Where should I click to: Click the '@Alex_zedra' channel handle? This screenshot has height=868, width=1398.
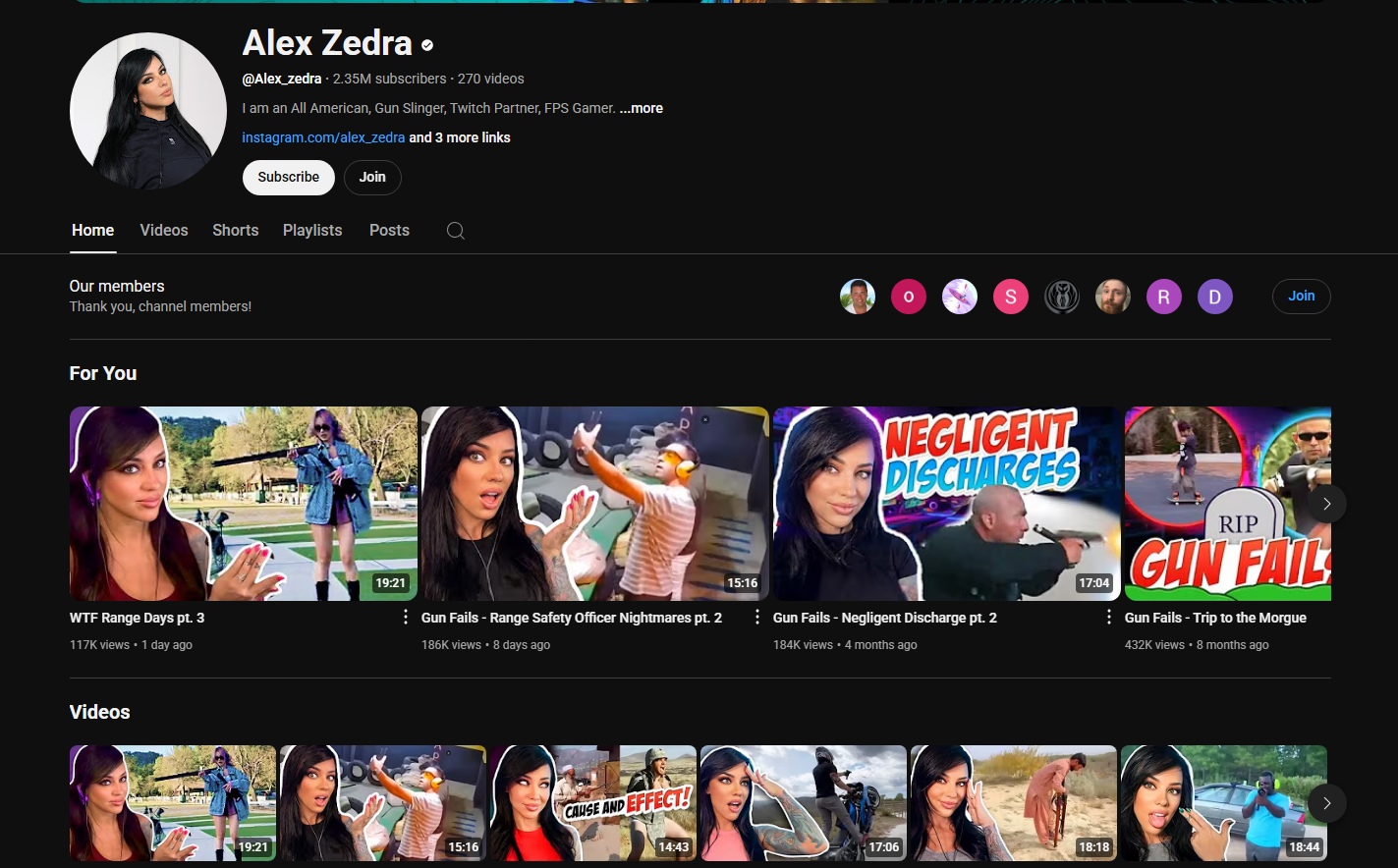tap(282, 79)
